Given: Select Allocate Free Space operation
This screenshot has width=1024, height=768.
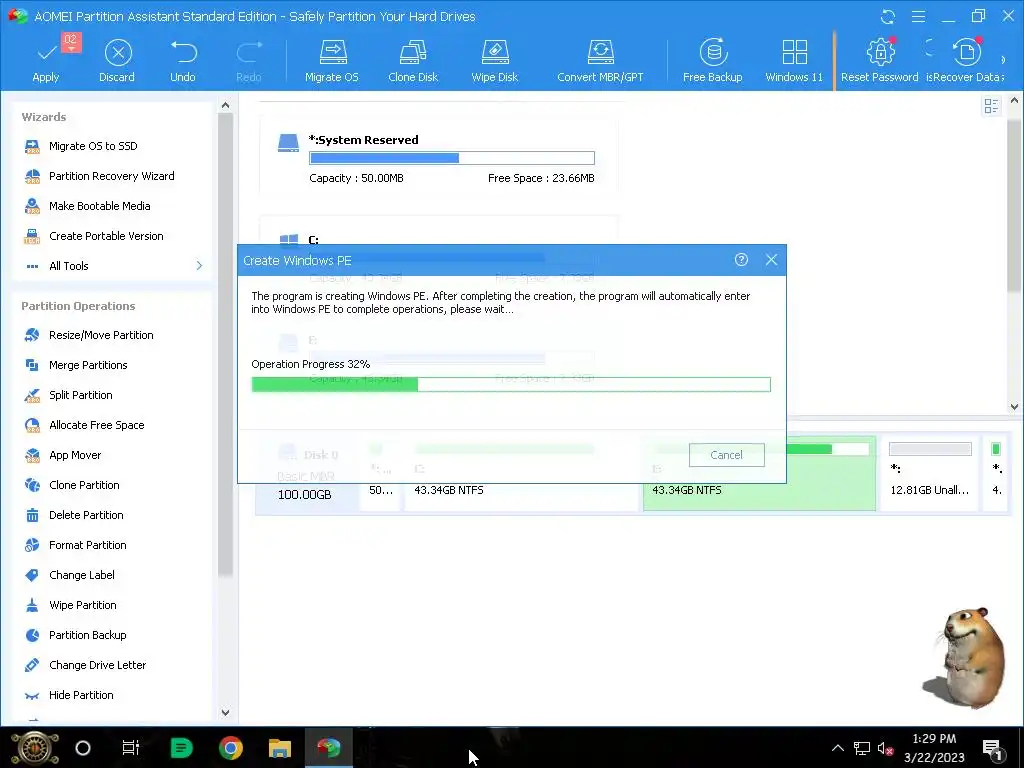Looking at the screenshot, I should [96, 425].
